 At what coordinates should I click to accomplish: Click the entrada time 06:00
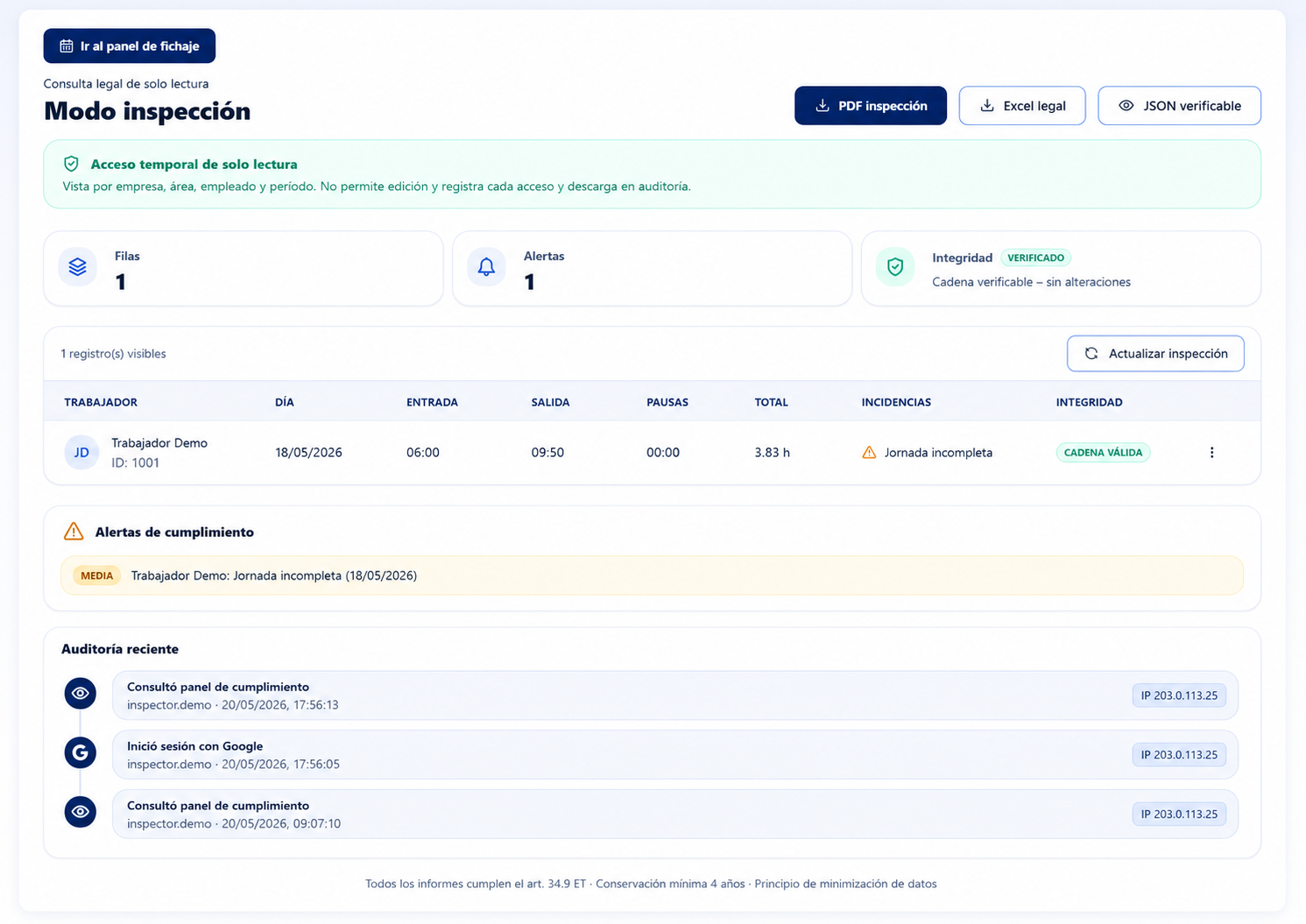coord(423,453)
